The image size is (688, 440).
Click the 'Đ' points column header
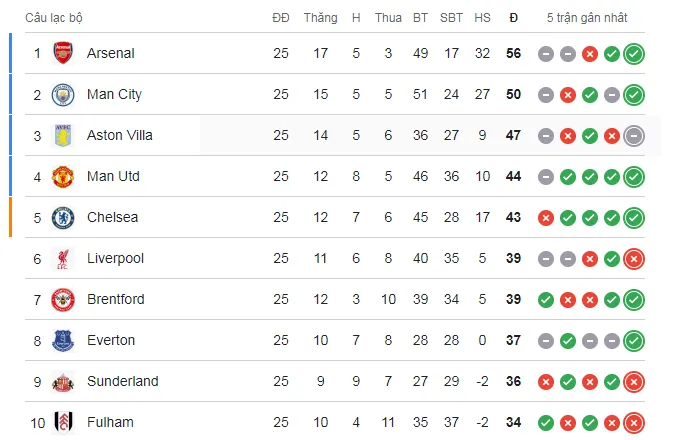pyautogui.click(x=514, y=18)
